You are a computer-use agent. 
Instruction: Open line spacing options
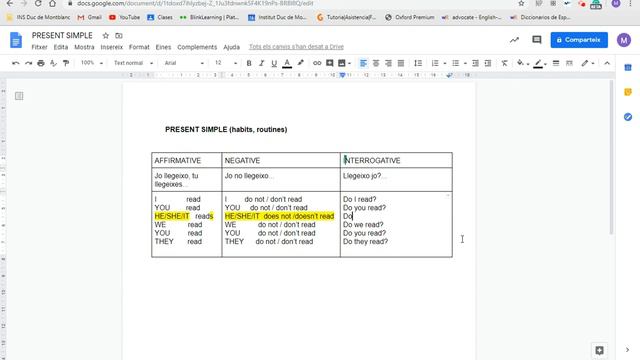tap(418, 63)
